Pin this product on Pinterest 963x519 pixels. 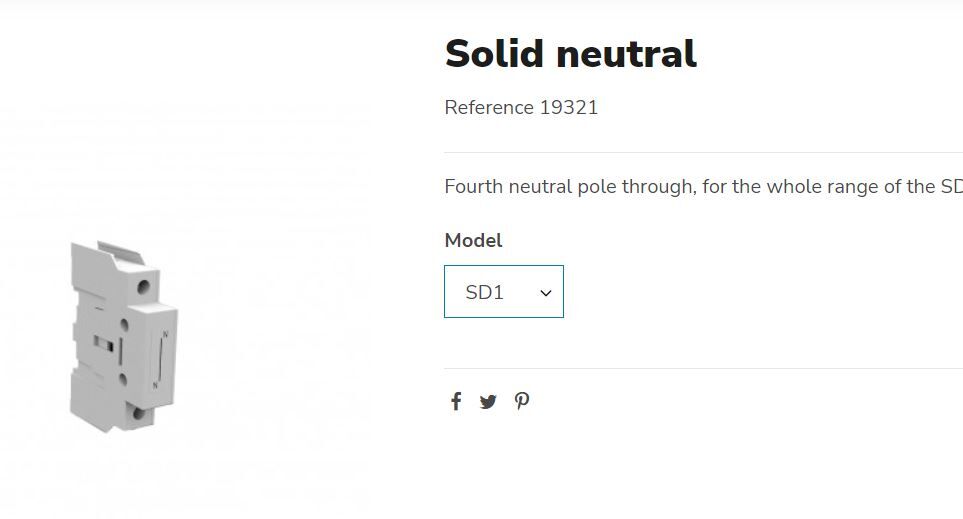[x=522, y=401]
